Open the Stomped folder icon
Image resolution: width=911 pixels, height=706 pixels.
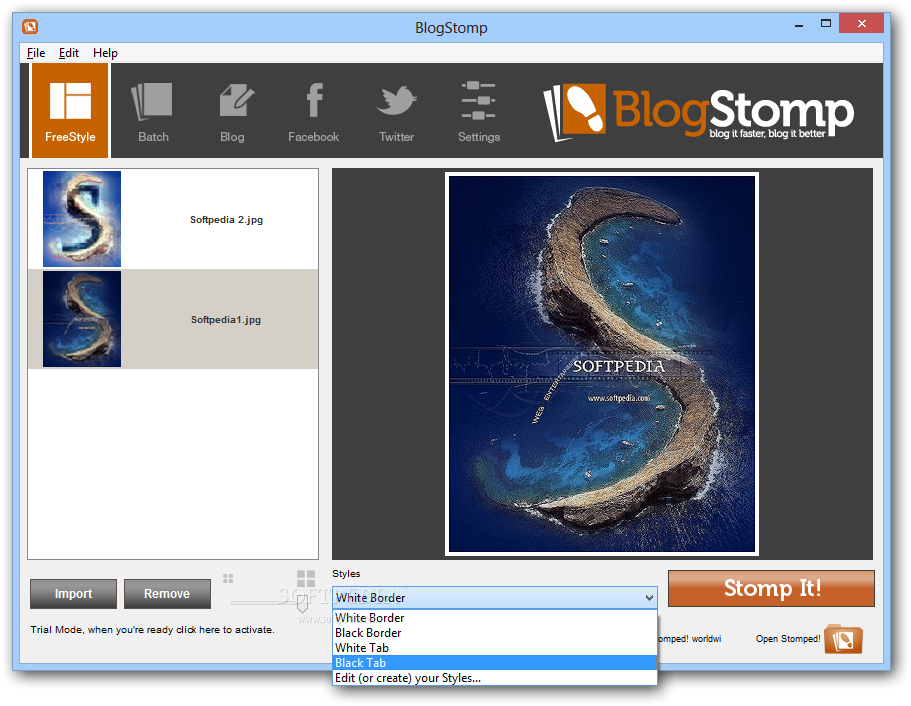pos(844,639)
